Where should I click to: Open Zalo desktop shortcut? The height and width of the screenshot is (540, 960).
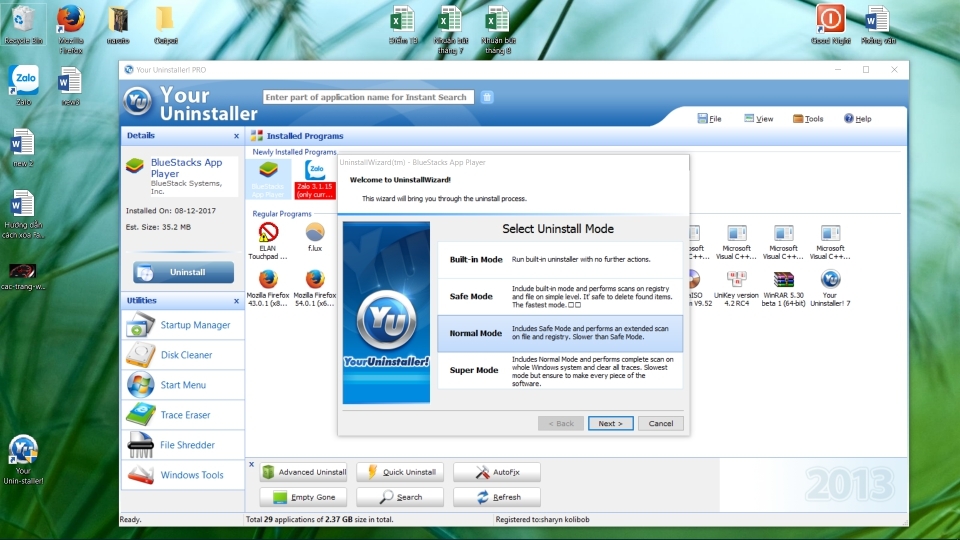click(x=23, y=85)
